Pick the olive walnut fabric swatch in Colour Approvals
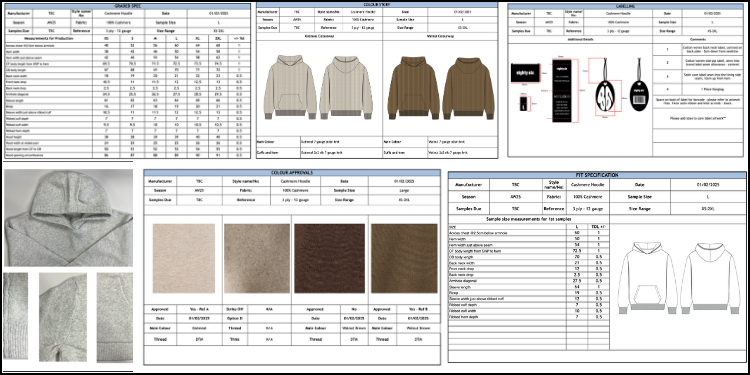 pos(404,258)
